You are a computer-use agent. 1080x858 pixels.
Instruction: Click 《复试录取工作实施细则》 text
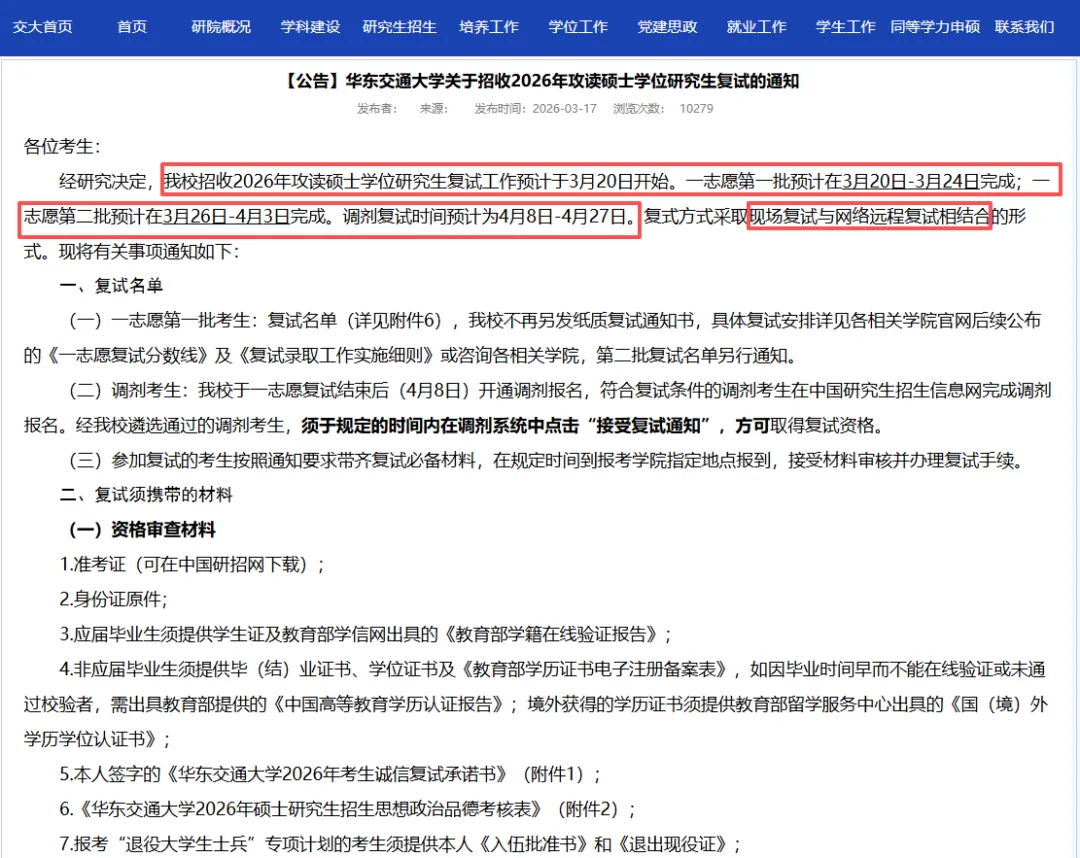pyautogui.click(x=335, y=356)
